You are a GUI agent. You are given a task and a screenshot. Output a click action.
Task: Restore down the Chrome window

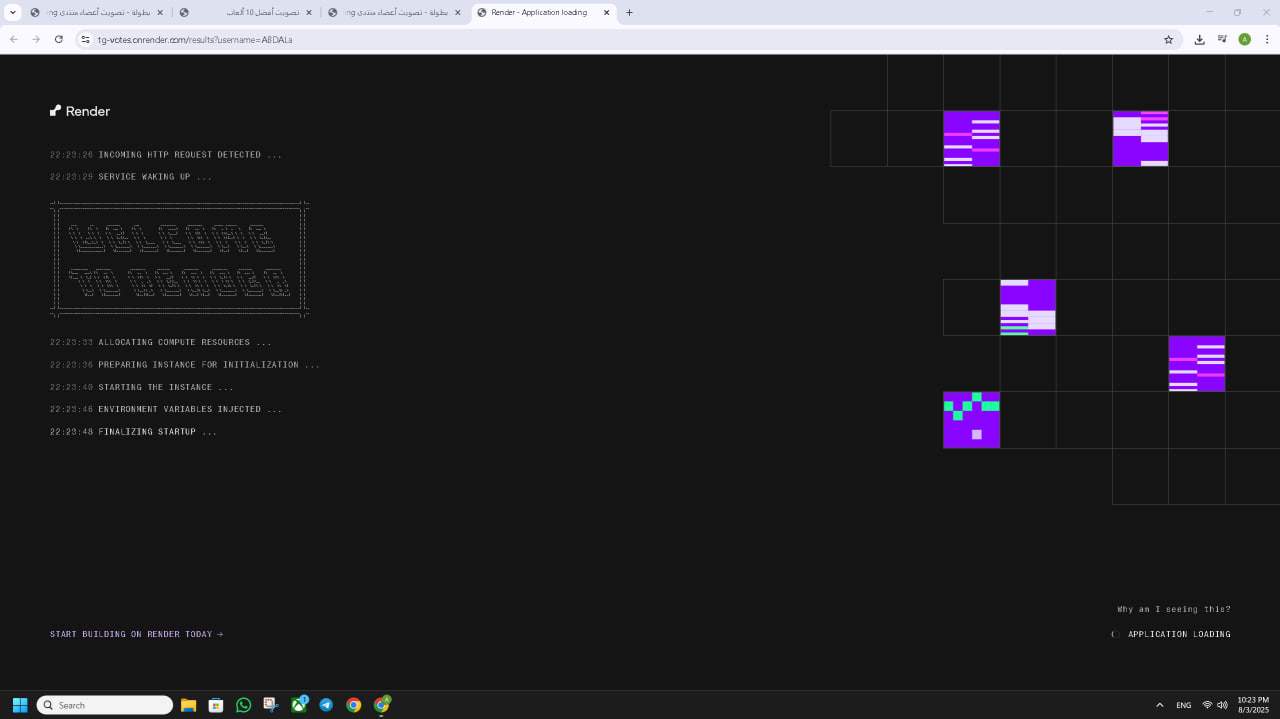1237,13
